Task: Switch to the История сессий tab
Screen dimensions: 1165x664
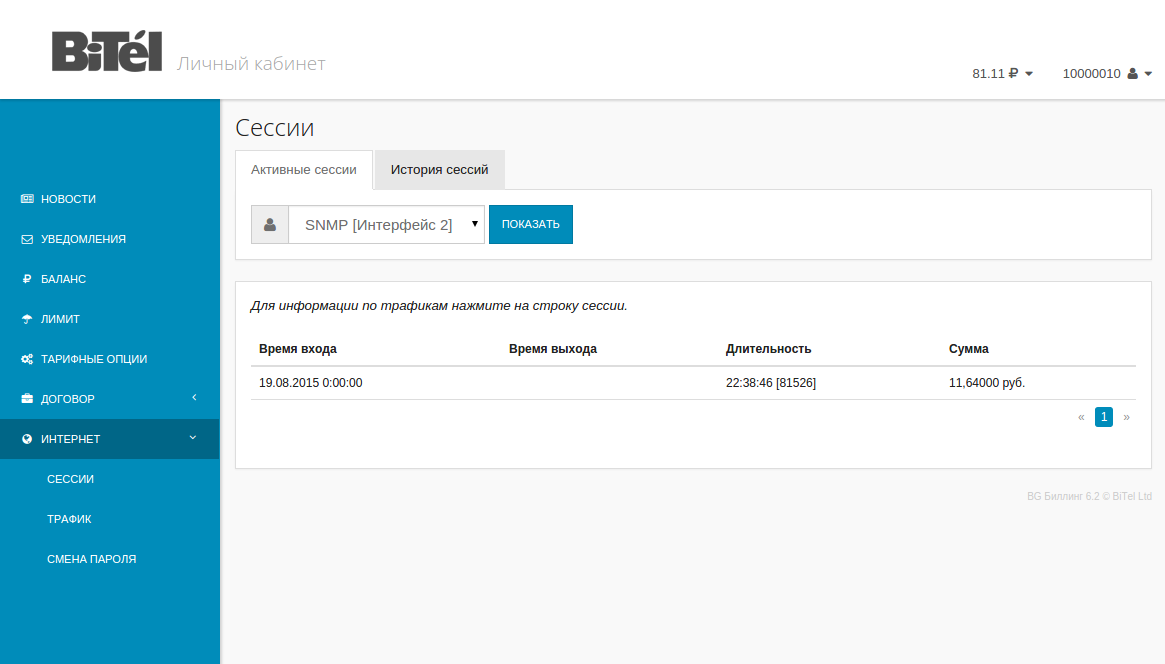Action: pyautogui.click(x=439, y=170)
